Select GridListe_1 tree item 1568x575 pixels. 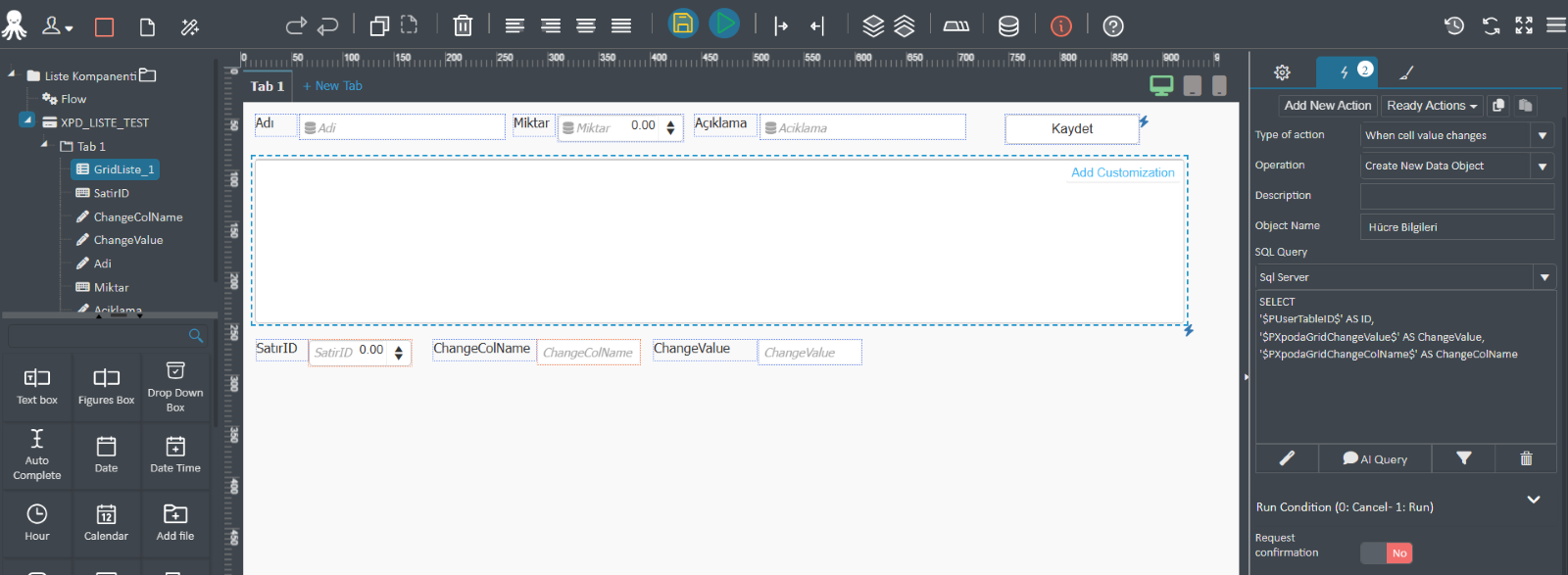click(116, 169)
